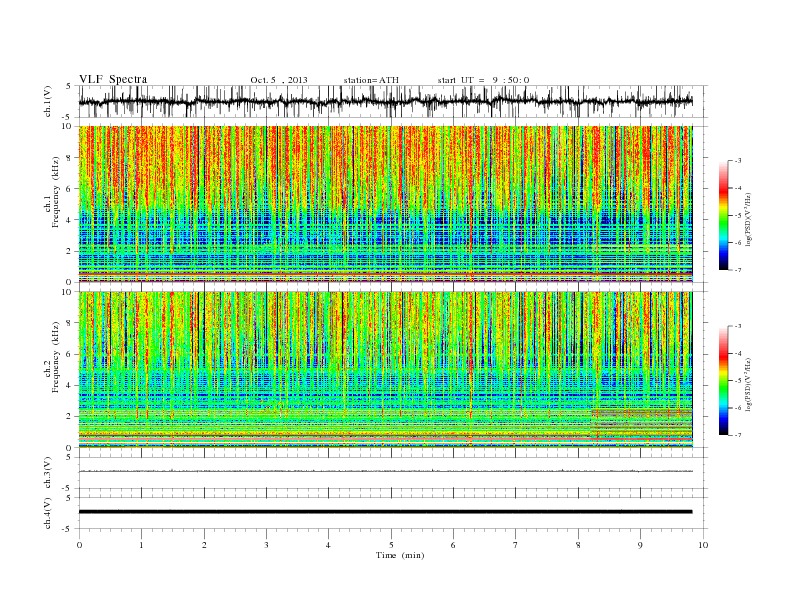
Task: Click the 'ch.3(V)' axis label
Action: click(x=48, y=473)
